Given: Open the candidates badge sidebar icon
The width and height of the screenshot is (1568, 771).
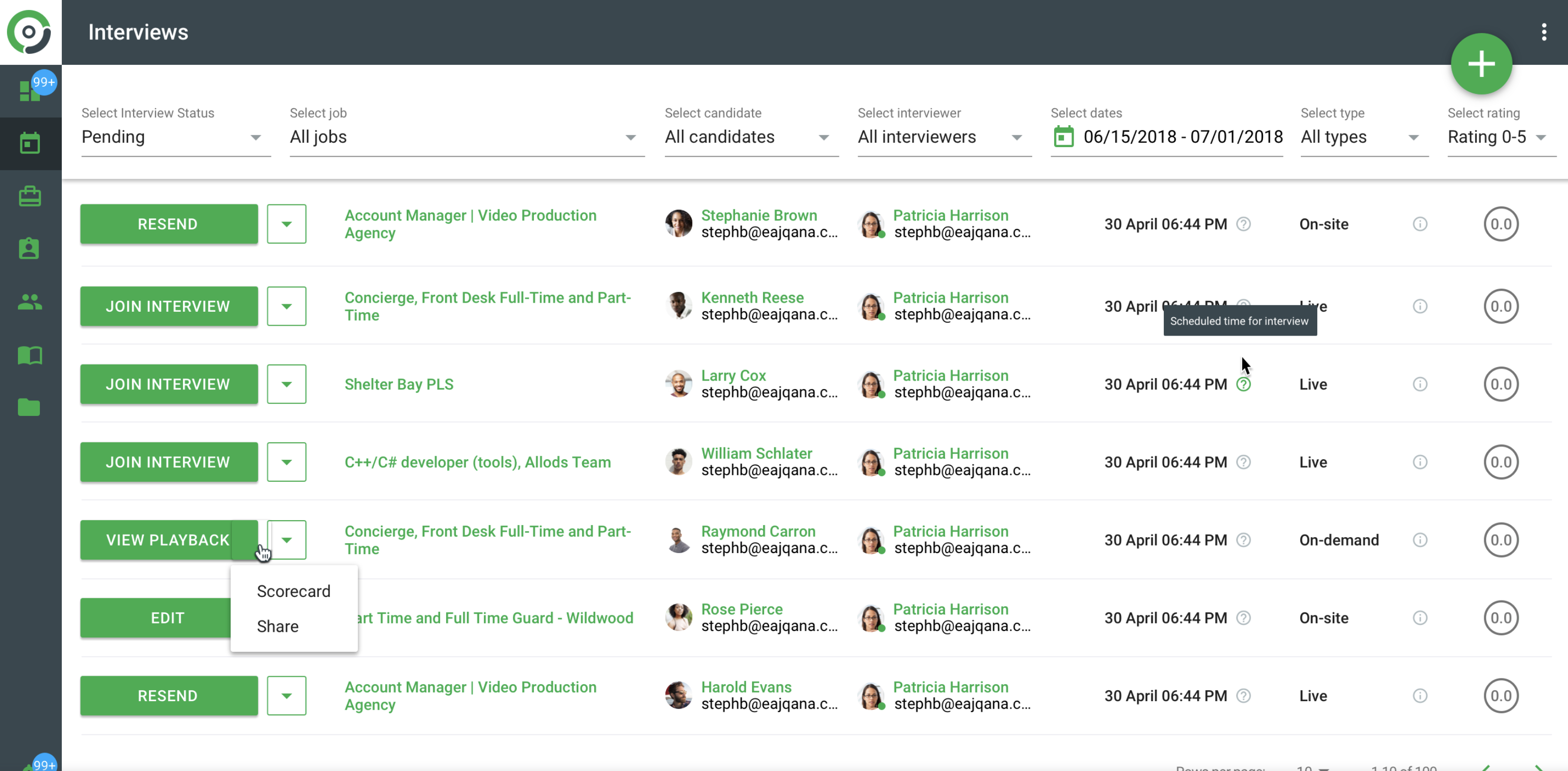Looking at the screenshot, I should coord(29,248).
